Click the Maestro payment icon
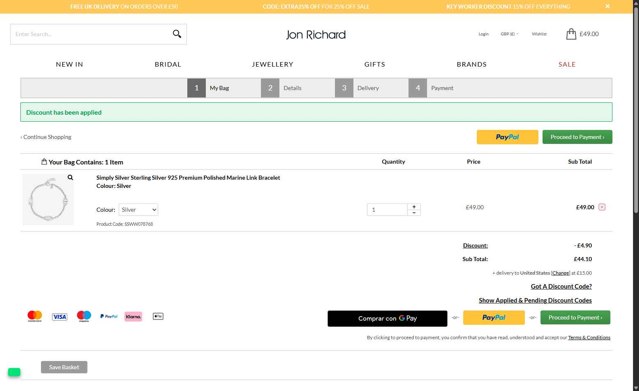 pos(84,316)
